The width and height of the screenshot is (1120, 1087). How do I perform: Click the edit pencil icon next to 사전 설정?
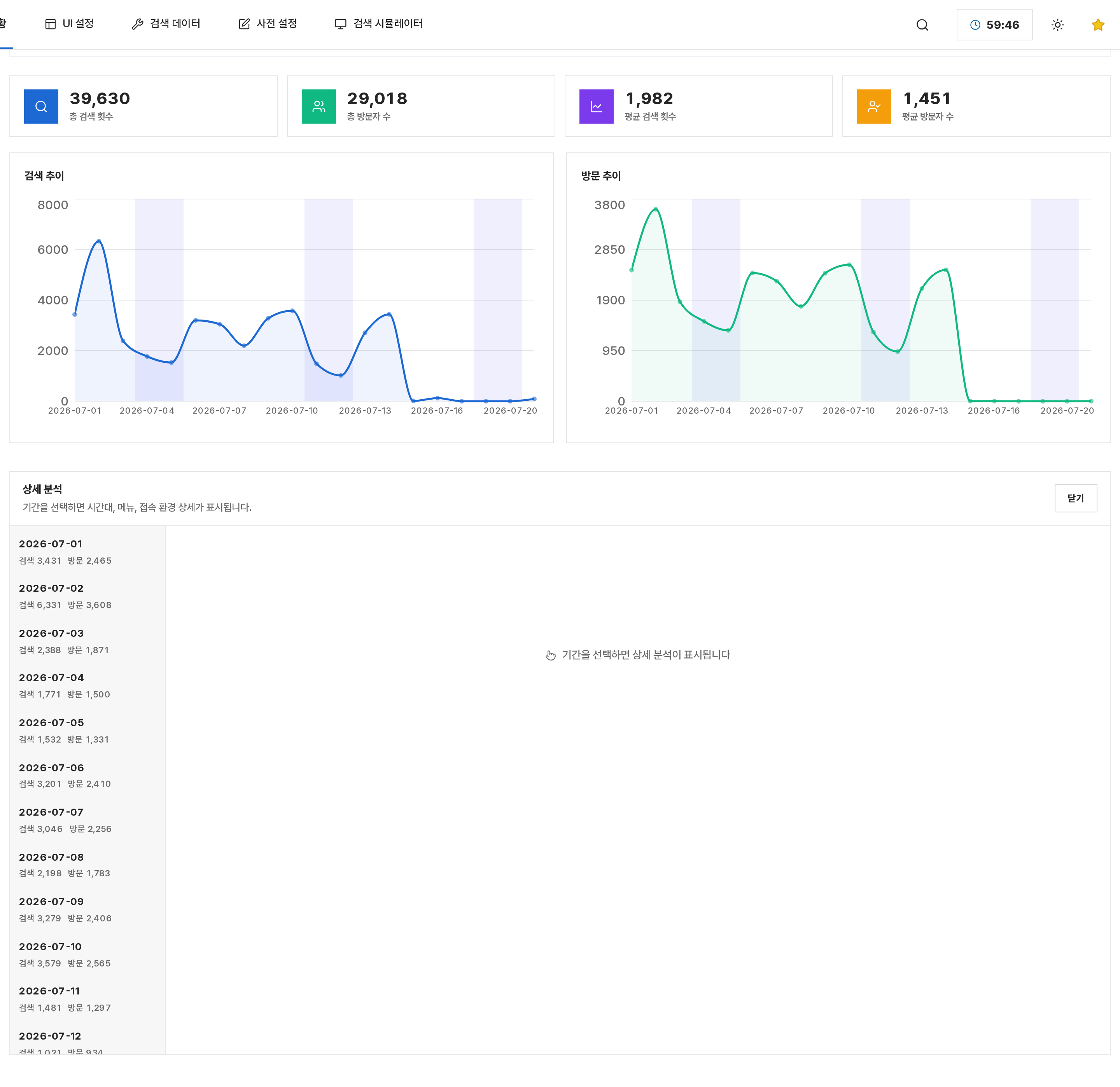(244, 24)
